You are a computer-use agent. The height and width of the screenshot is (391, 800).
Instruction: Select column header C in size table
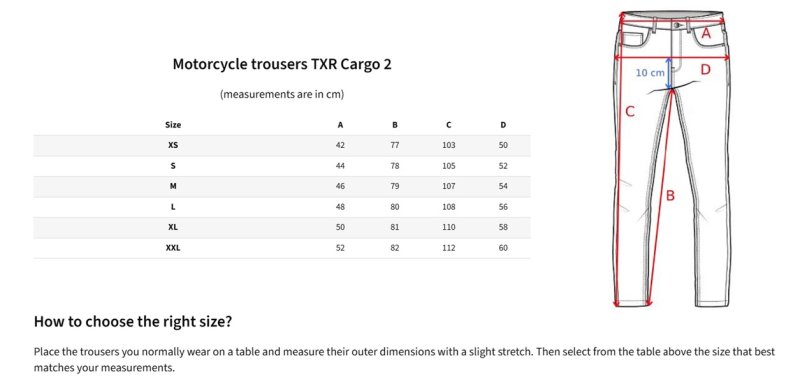(448, 125)
